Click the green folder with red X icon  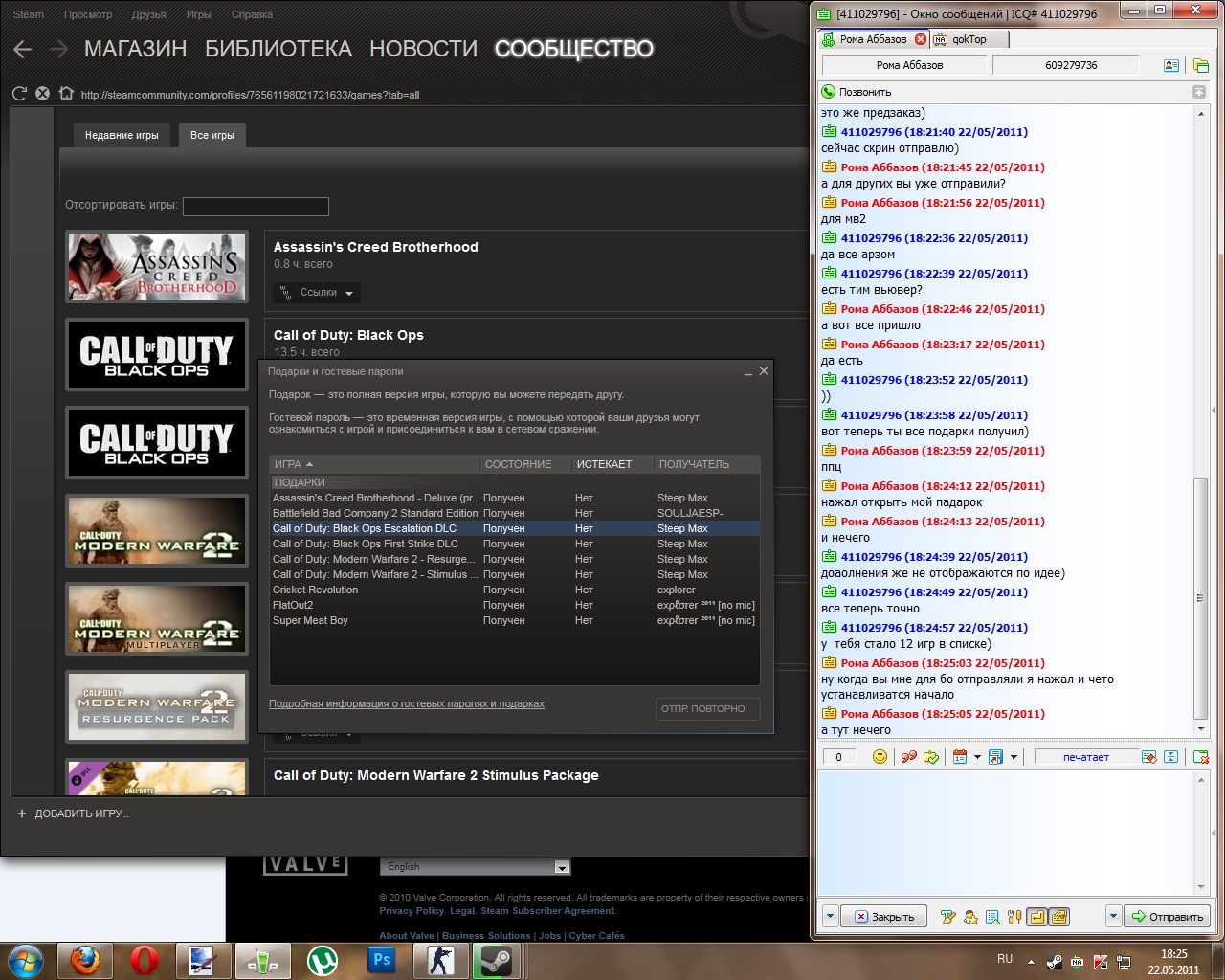[x=1200, y=757]
